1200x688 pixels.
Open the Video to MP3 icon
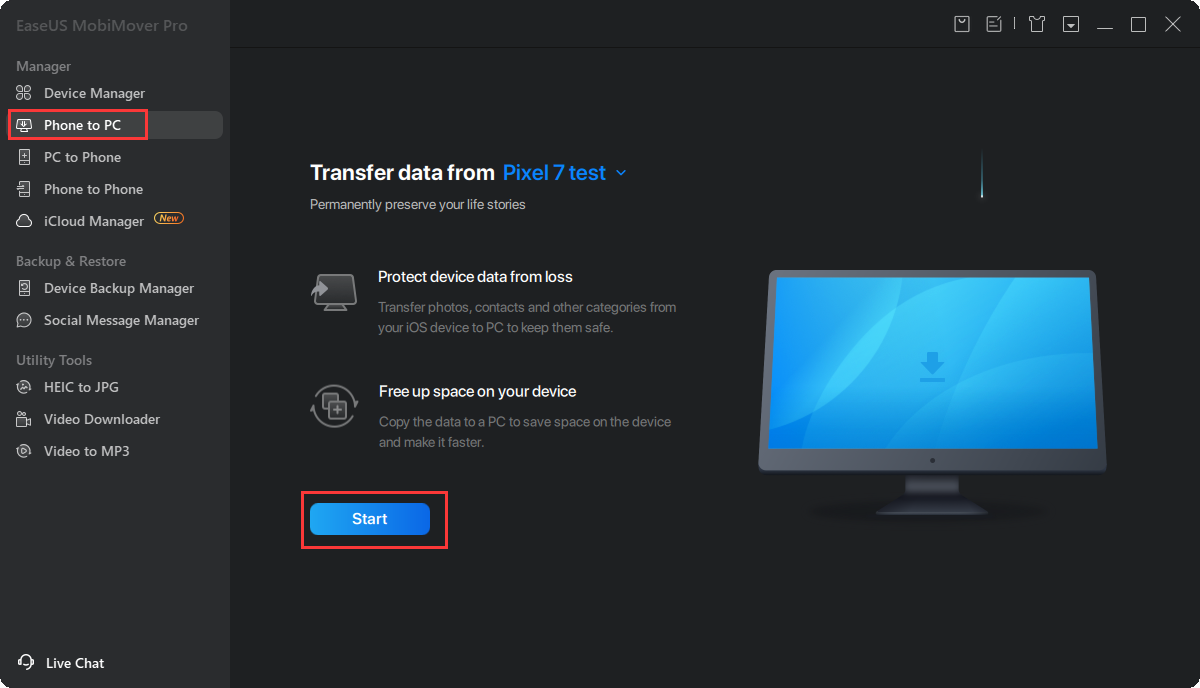24,451
